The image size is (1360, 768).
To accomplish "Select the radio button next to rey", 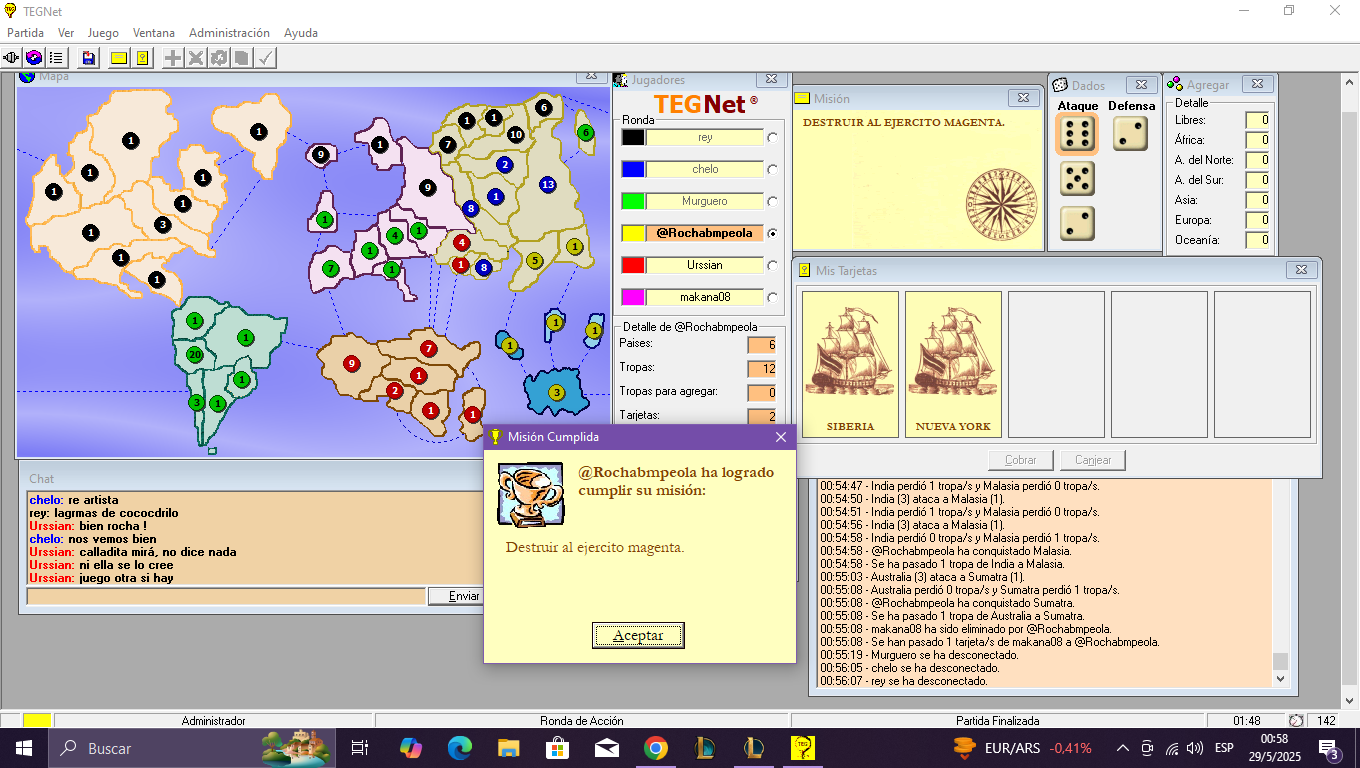I will 772,138.
